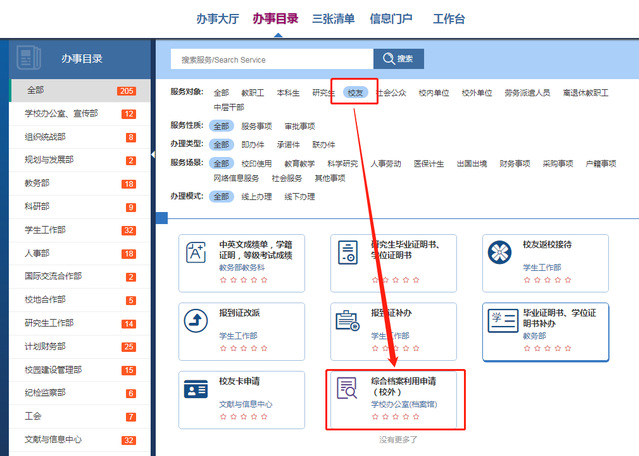Viewport: 639px width, 456px height.
Task: Filter 服务对象 by 校外单位
Action: click(477, 93)
